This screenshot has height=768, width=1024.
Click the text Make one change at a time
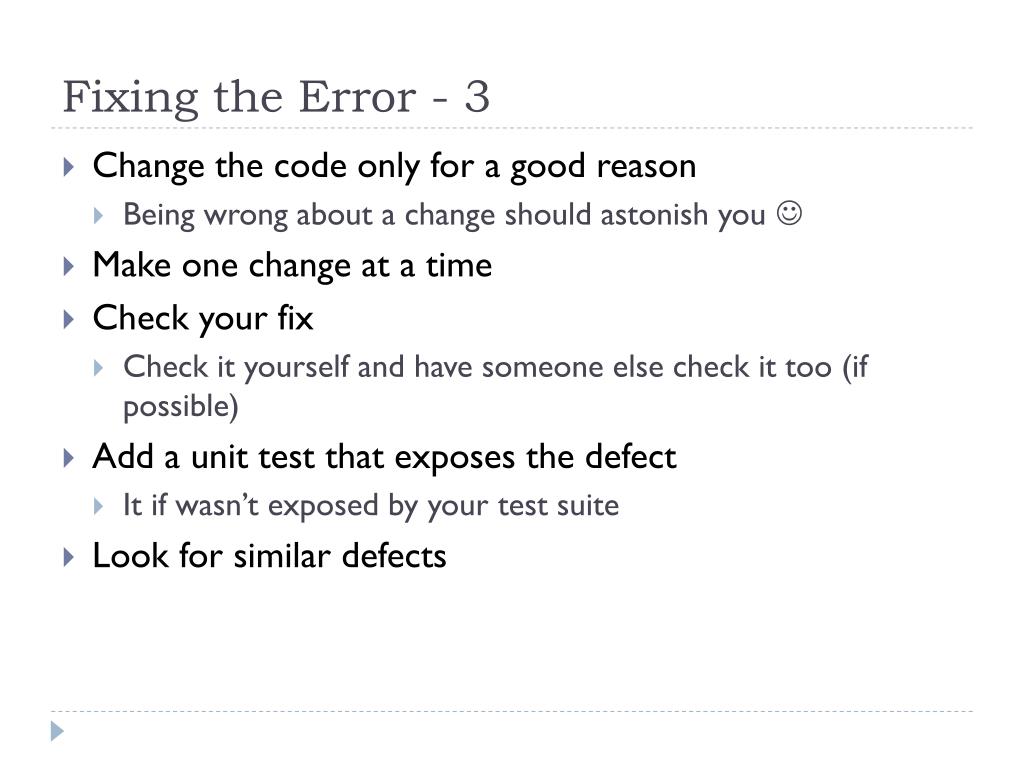(x=292, y=266)
